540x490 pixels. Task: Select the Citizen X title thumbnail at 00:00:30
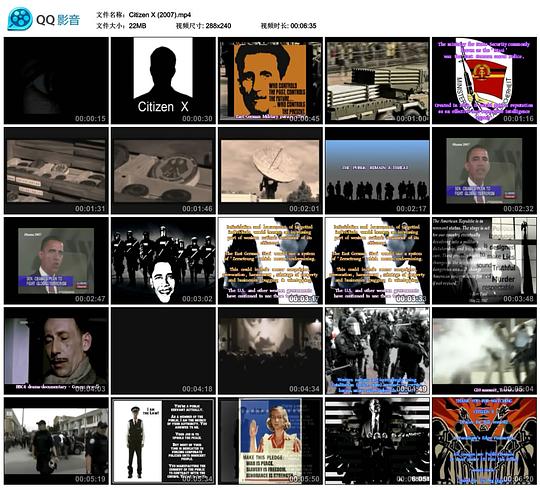click(163, 81)
